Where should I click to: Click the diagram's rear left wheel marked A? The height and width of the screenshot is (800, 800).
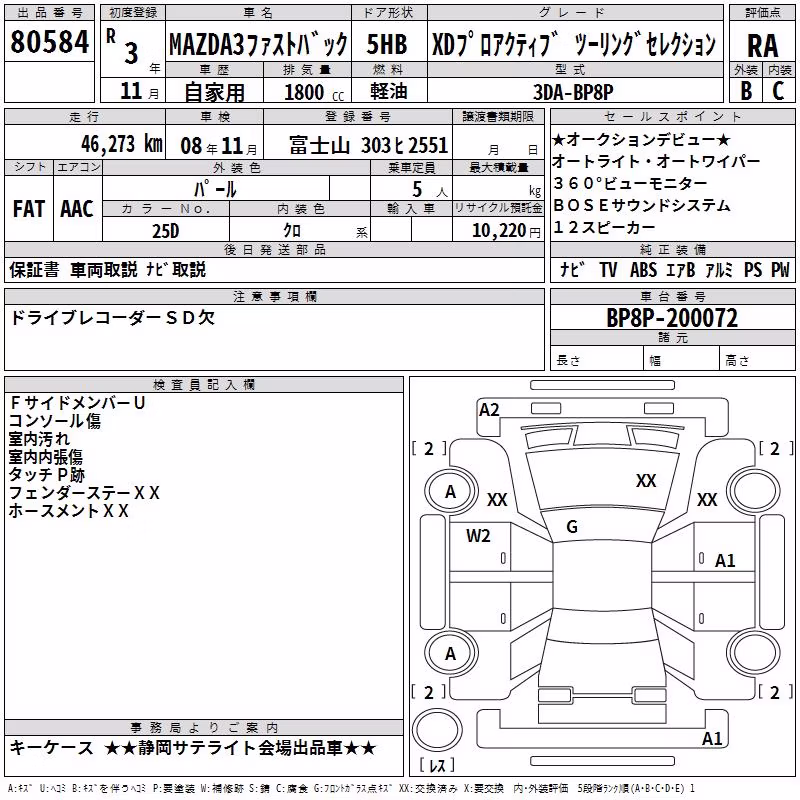click(450, 654)
